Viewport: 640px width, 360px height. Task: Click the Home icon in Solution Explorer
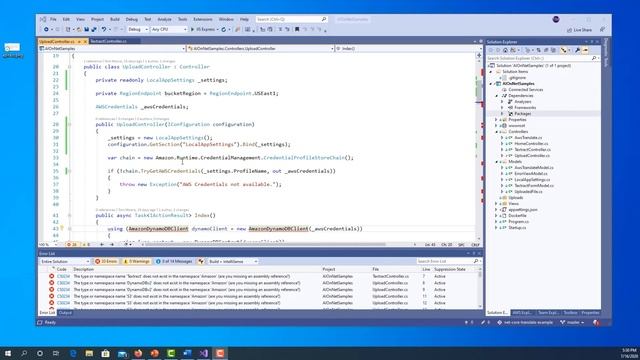(x=505, y=50)
